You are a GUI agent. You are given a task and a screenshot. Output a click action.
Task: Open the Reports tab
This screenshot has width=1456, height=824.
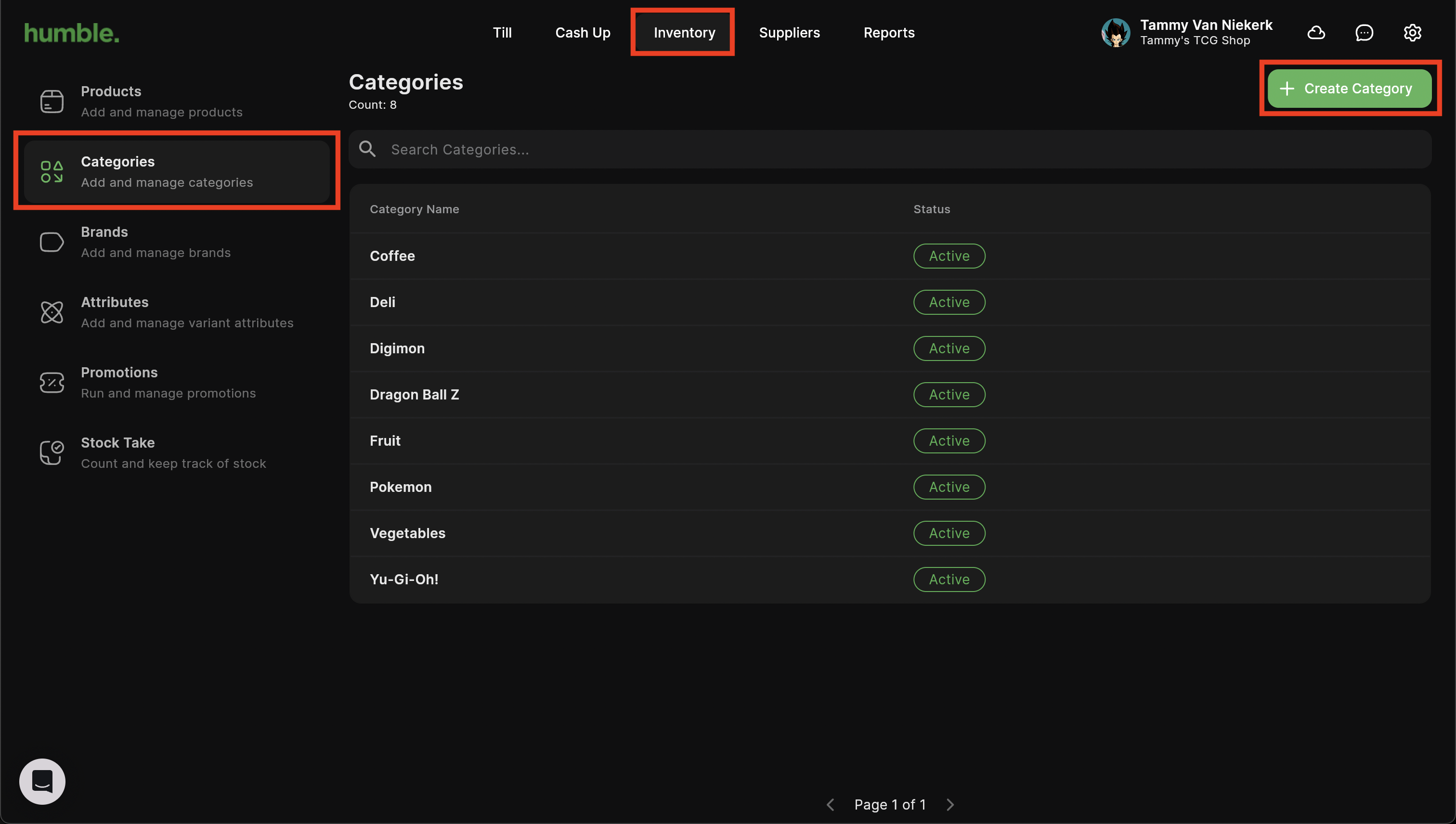(889, 33)
